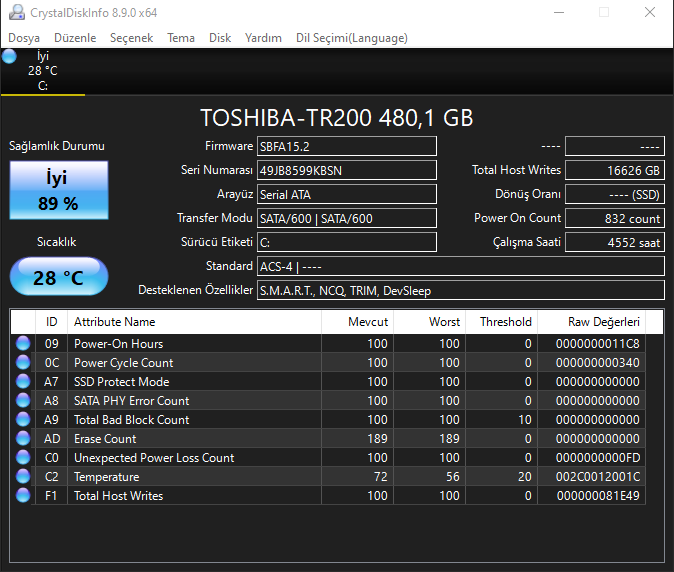Screen dimensions: 674x572
Task: Select the Total Host Writes attribute name in table
Action: [x=119, y=496]
